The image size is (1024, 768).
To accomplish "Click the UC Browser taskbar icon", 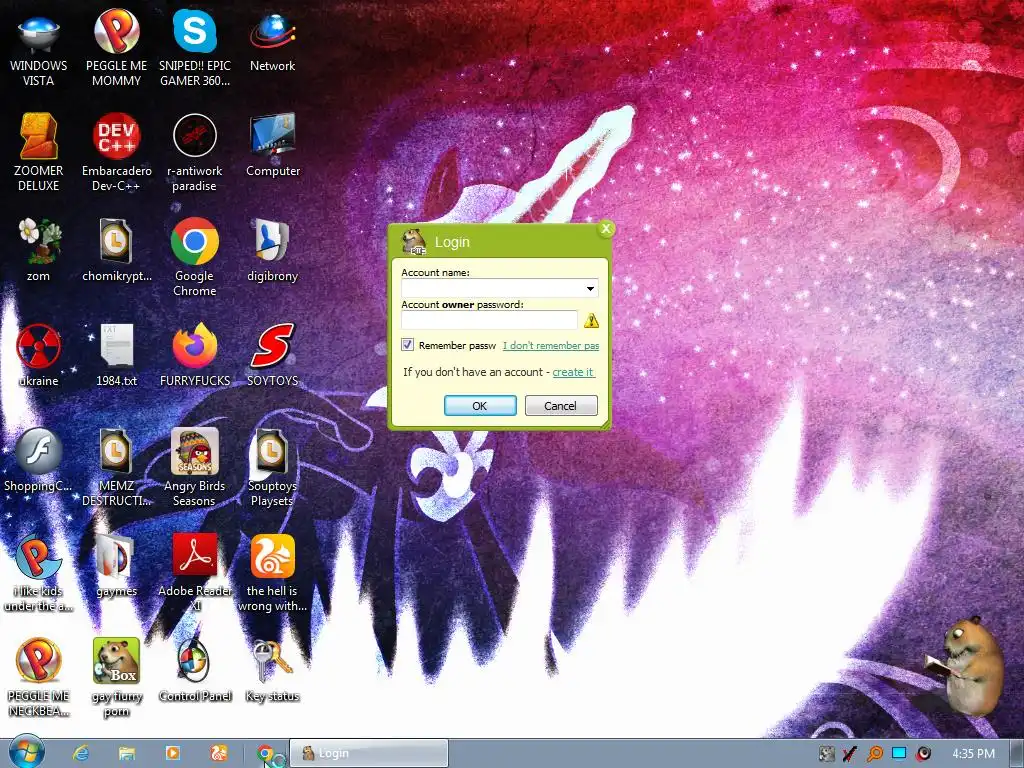I will coord(218,753).
